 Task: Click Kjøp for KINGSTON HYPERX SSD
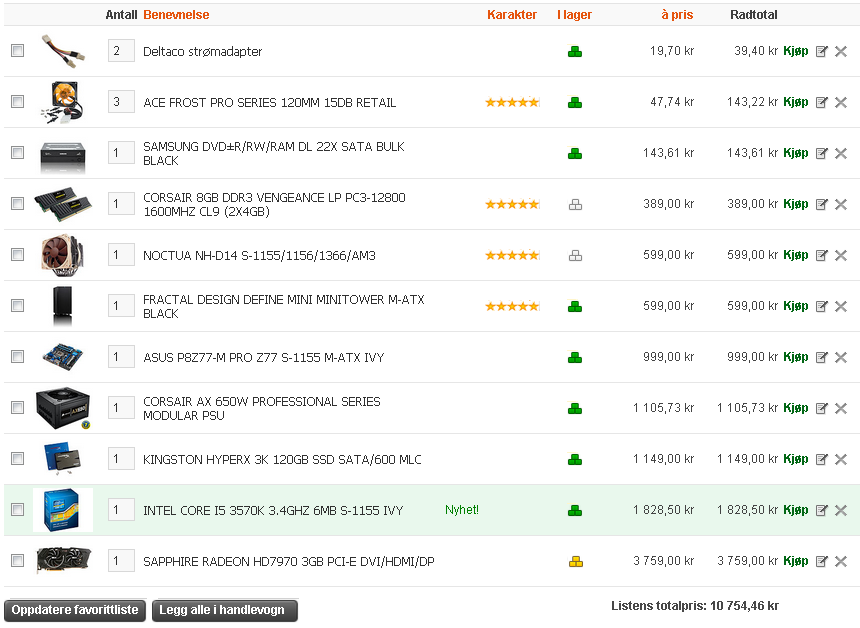point(796,459)
